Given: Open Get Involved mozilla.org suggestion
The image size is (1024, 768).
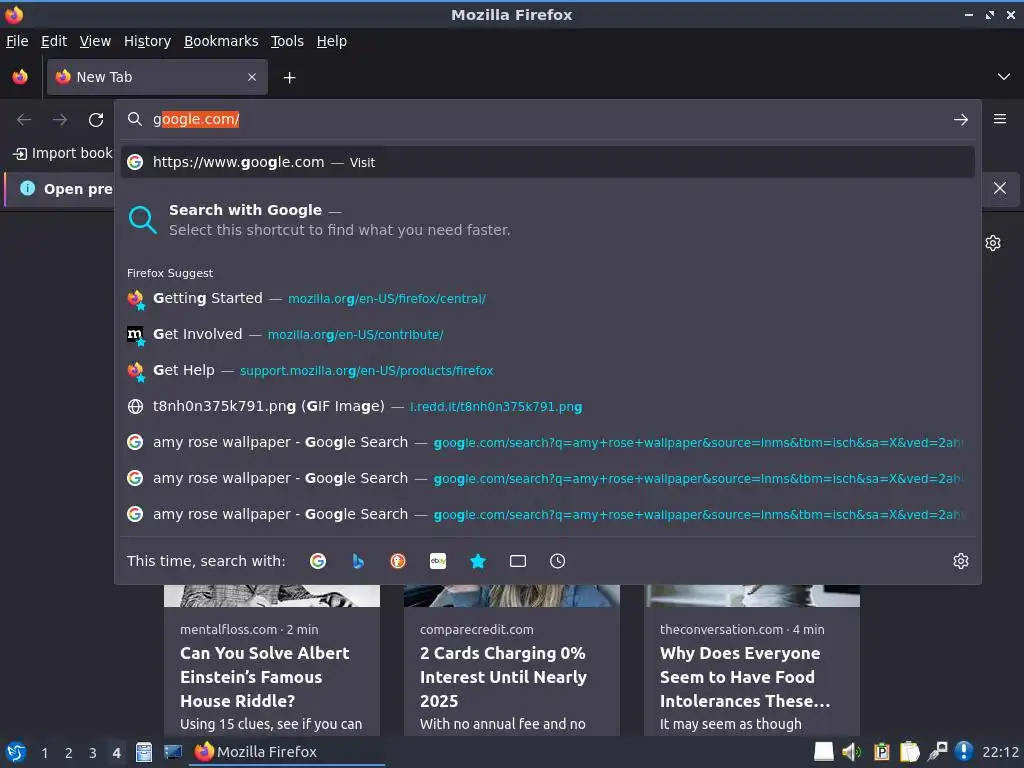Looking at the screenshot, I should point(547,334).
